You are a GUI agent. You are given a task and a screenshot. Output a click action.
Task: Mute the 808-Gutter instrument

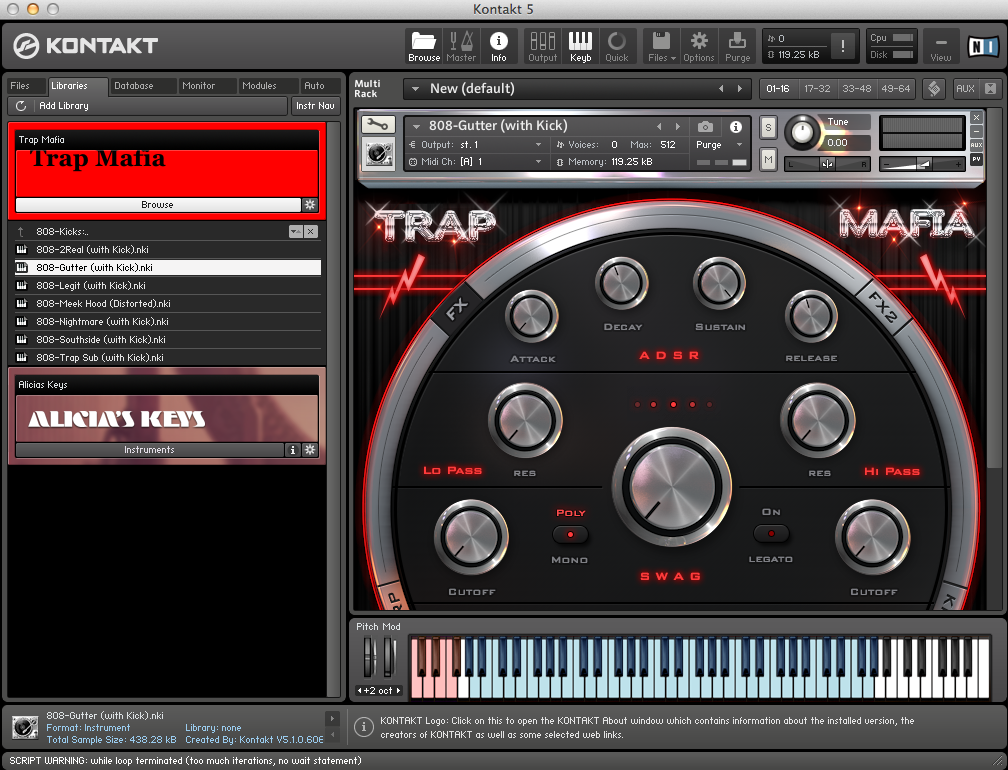point(768,159)
